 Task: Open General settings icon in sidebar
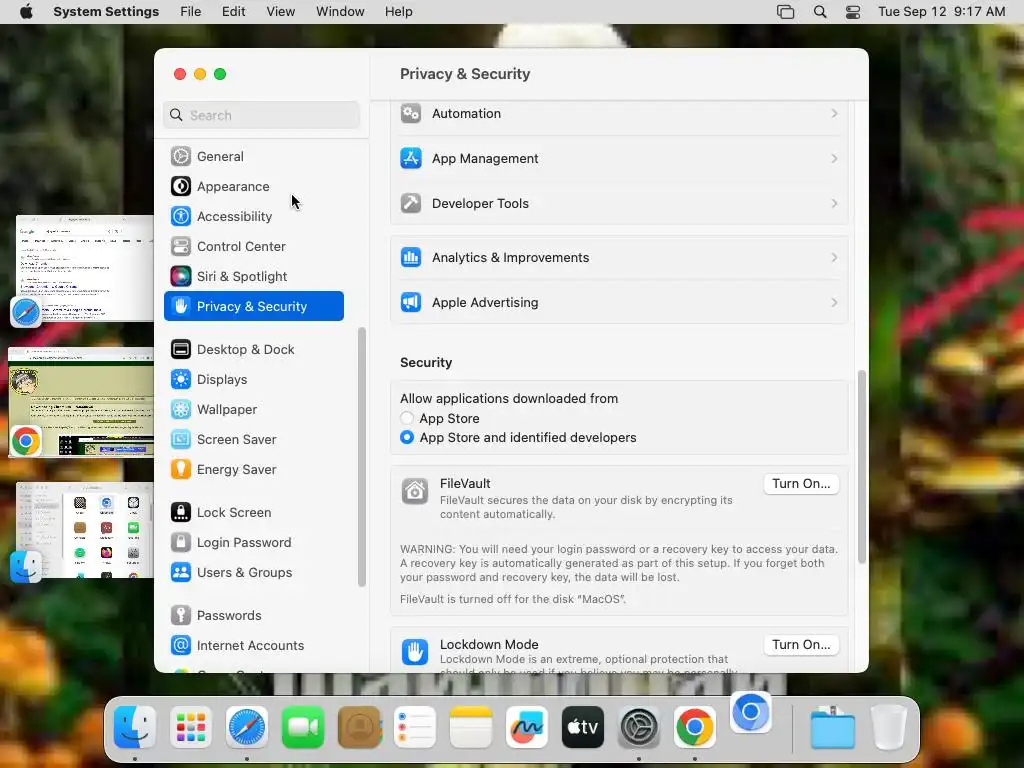pyautogui.click(x=181, y=156)
